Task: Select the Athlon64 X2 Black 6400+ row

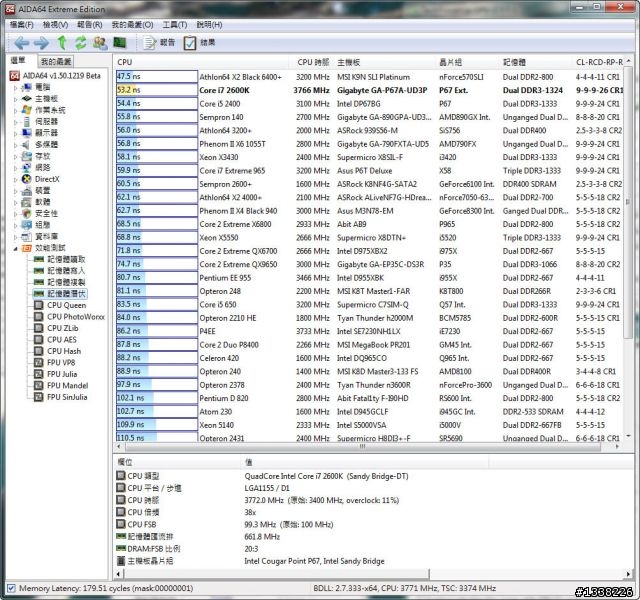Action: point(369,77)
